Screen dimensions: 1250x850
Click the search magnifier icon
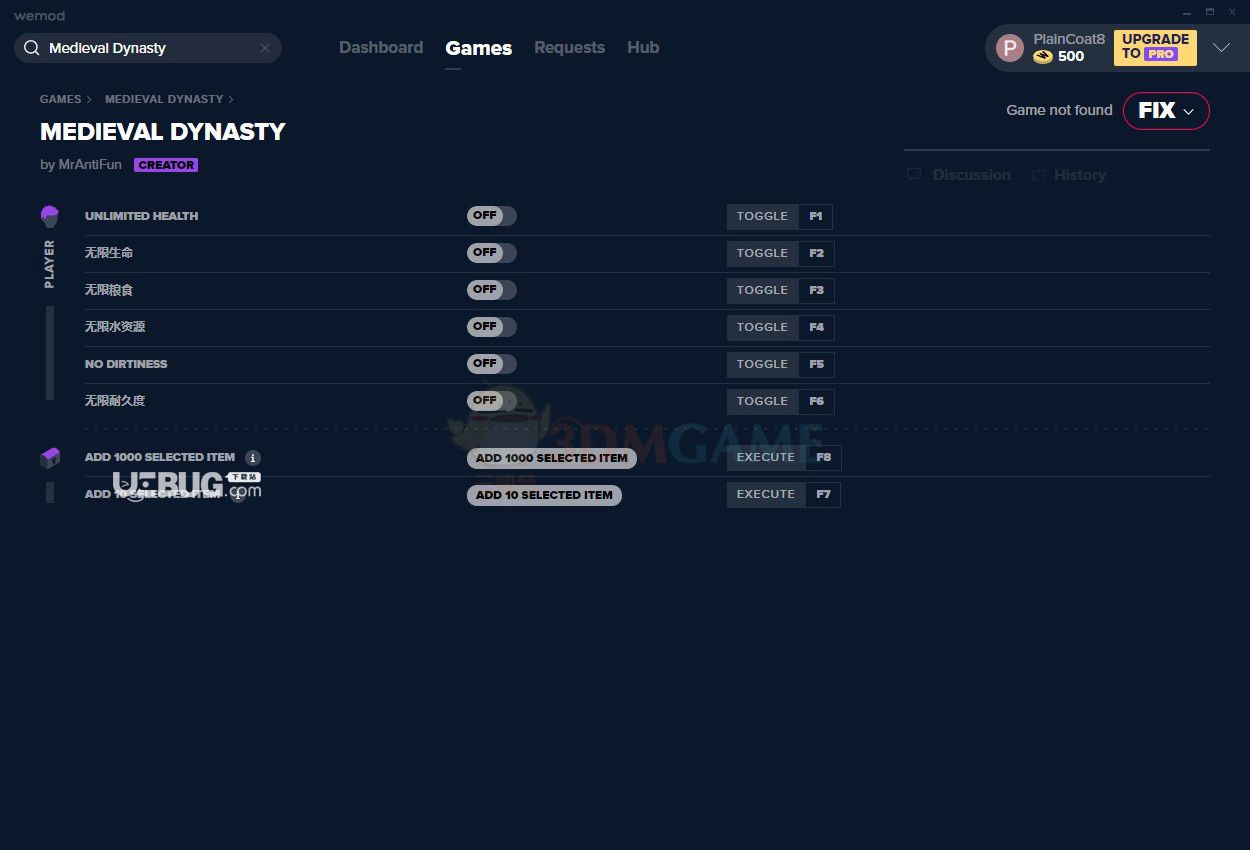[32, 48]
